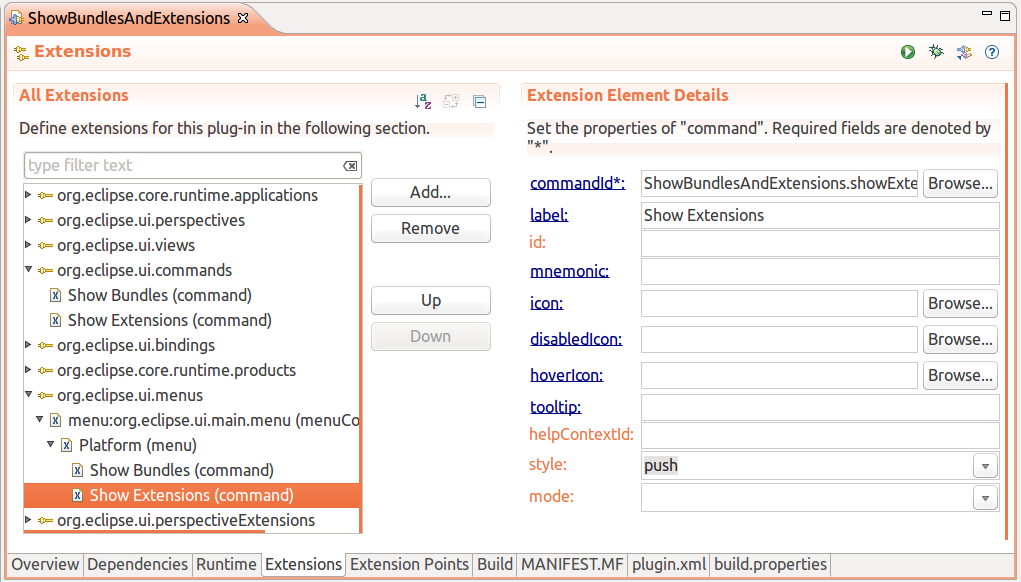Select the highlighted Show Extensions (command) row

pos(191,495)
